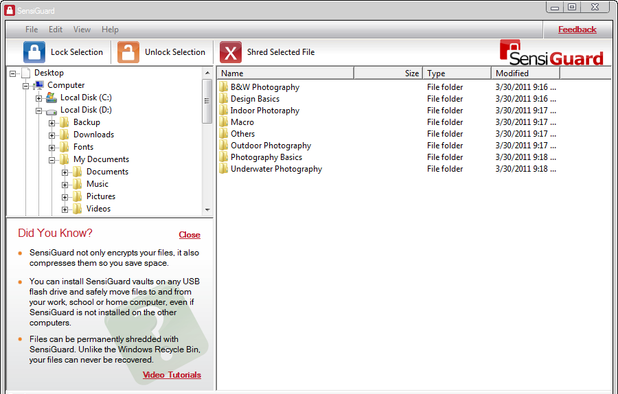Image resolution: width=618 pixels, height=394 pixels.
Task: Collapse the My Documents folder node
Action: (52, 160)
